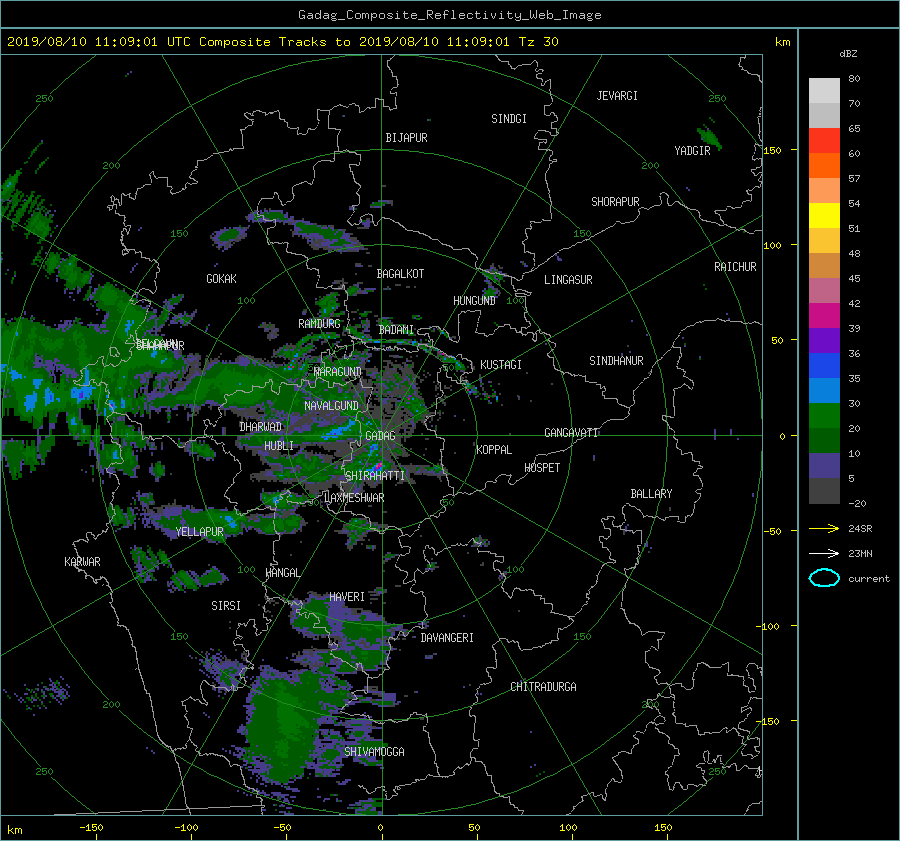The height and width of the screenshot is (841, 900).
Task: Click the BADAMI city label
Action: (396, 330)
